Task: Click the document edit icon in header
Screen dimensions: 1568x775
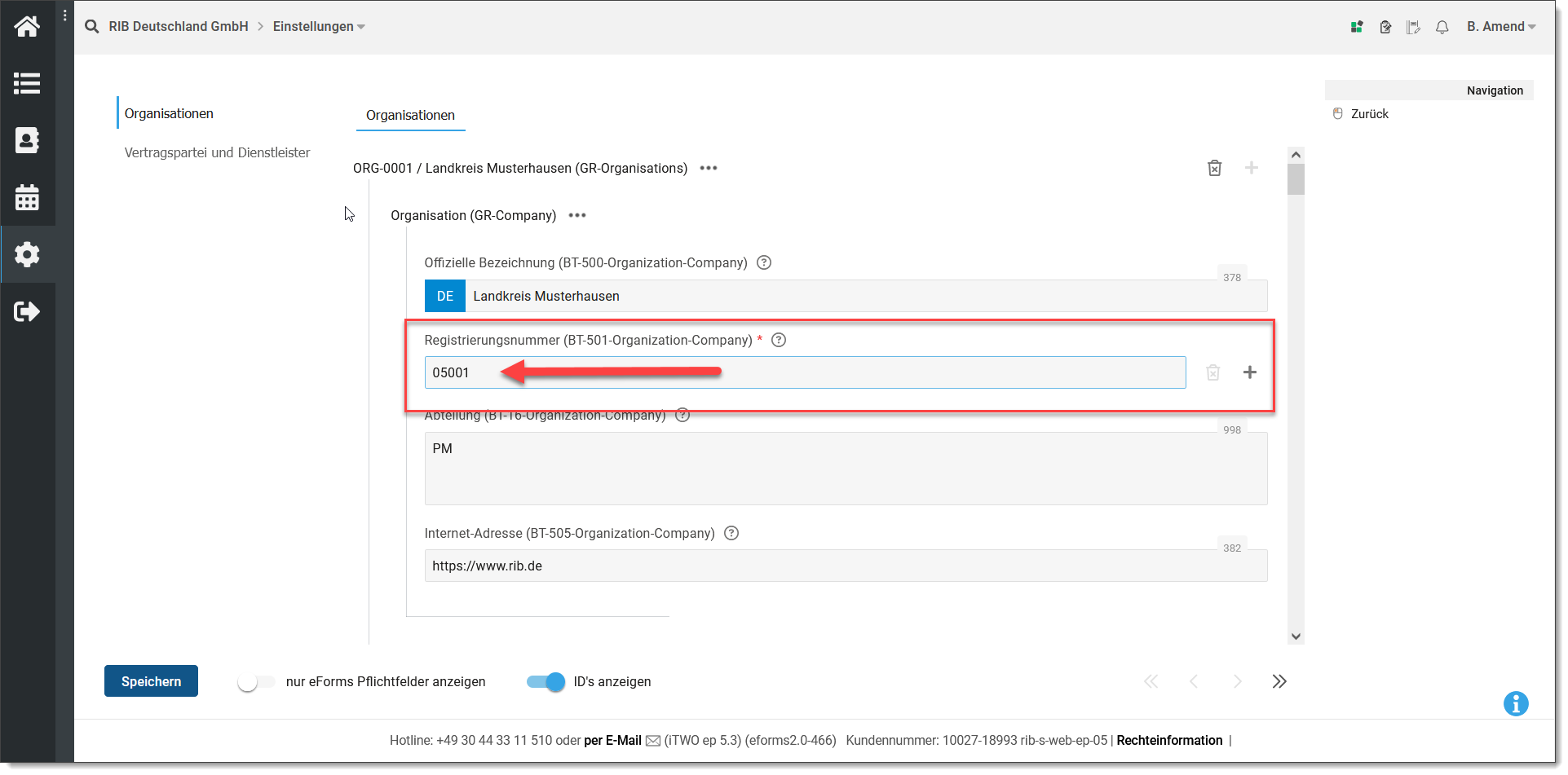Action: (1385, 27)
